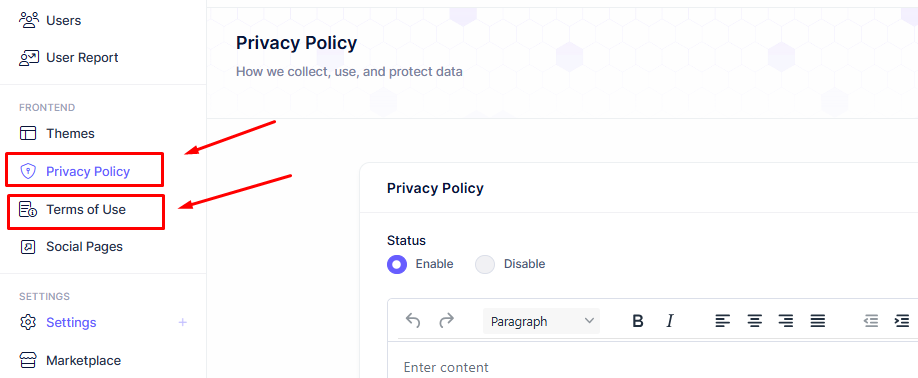Align text left in the editor
Screen dimensions: 918x378
tap(722, 321)
